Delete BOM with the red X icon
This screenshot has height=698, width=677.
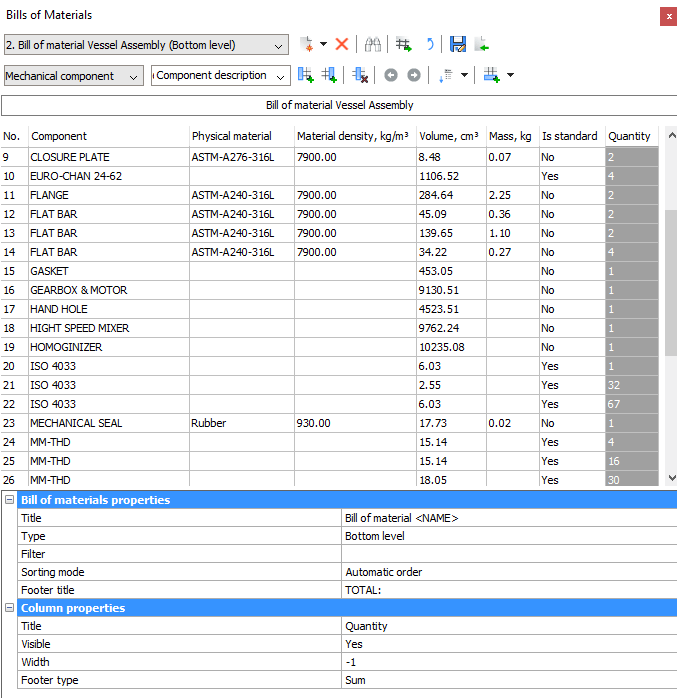pyautogui.click(x=341, y=45)
